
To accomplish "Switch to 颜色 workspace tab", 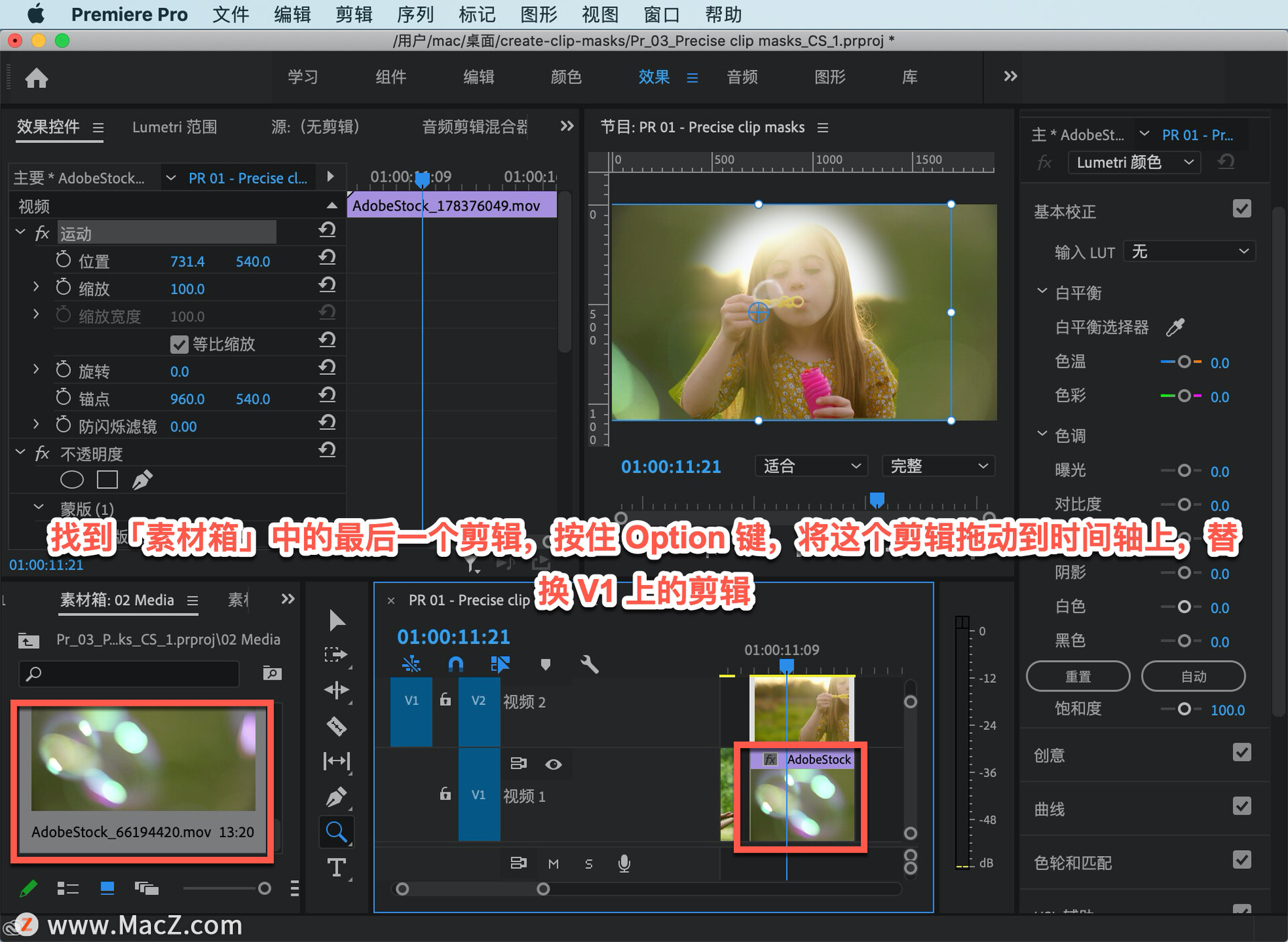I will (566, 77).
